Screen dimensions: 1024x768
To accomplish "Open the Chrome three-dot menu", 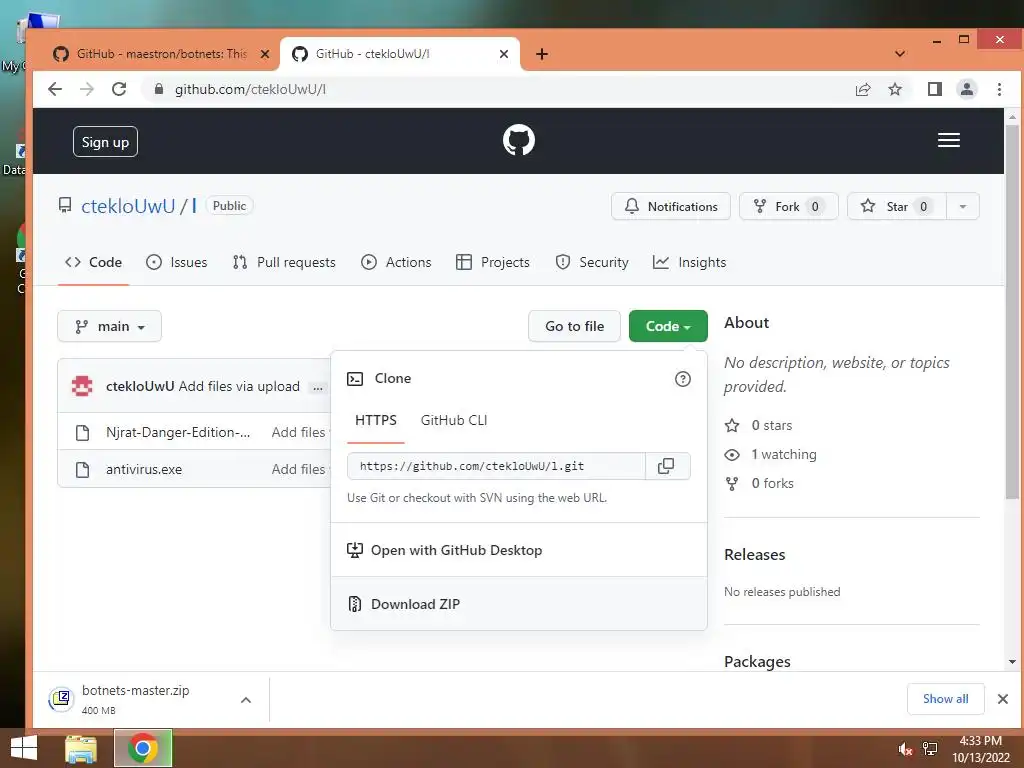I will pyautogui.click(x=999, y=89).
